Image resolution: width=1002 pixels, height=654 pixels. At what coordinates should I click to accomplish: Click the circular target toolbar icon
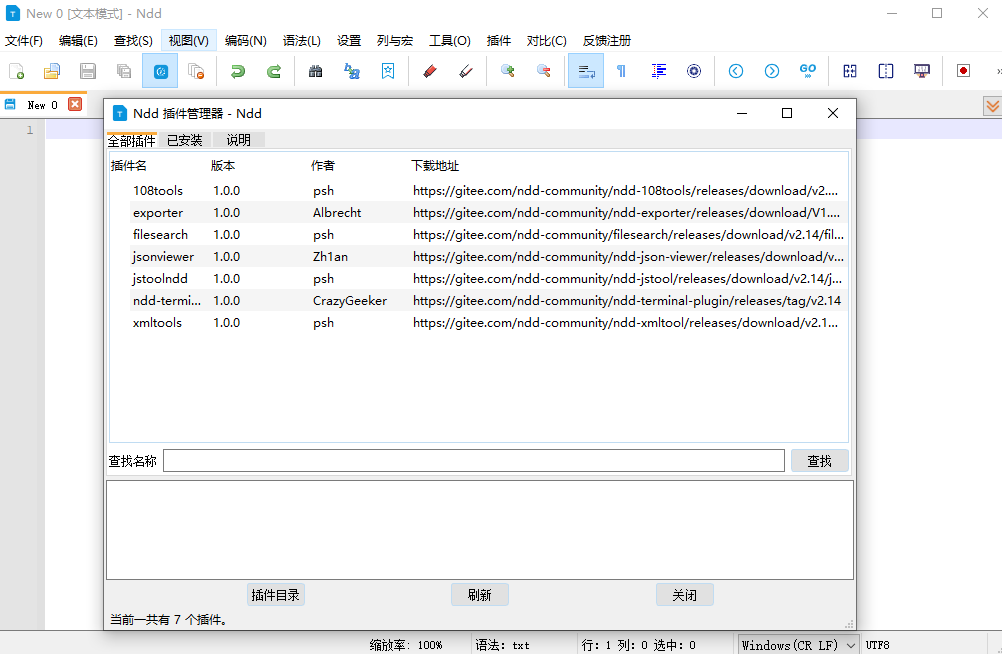coord(694,71)
